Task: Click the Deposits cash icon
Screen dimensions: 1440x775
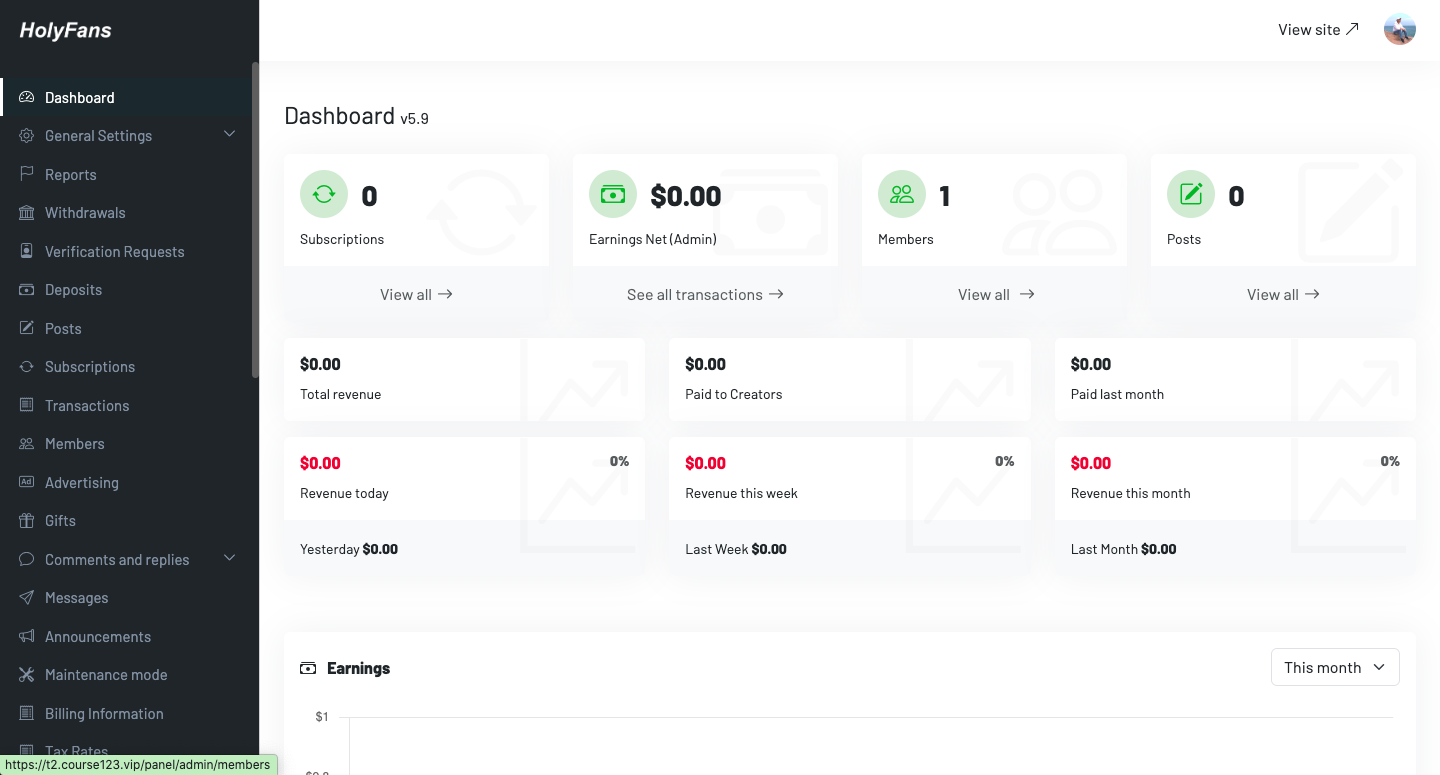Action: tap(27, 289)
